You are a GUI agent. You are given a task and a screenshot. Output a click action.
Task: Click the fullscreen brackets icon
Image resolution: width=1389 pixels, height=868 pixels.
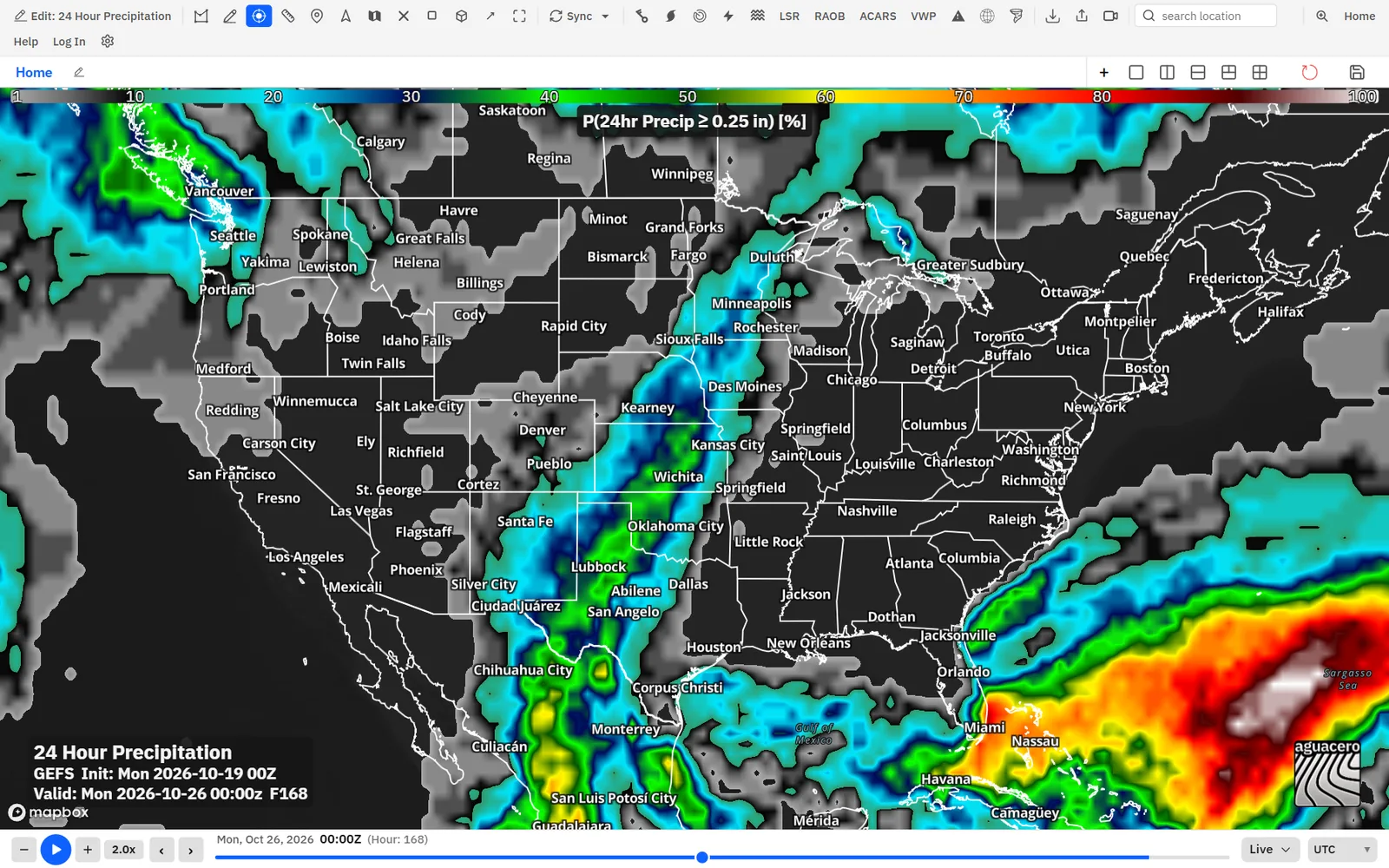point(519,16)
